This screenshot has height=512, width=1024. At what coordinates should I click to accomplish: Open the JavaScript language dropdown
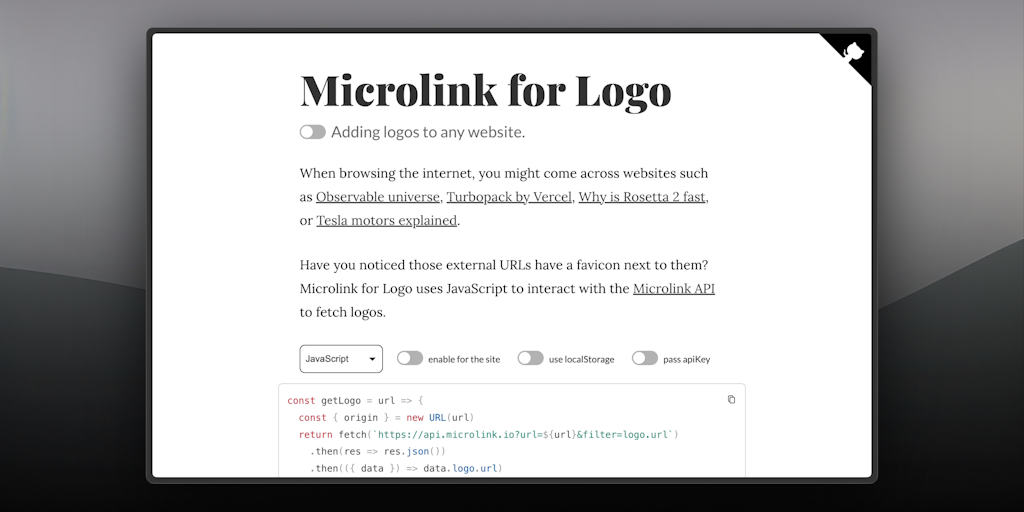point(341,359)
